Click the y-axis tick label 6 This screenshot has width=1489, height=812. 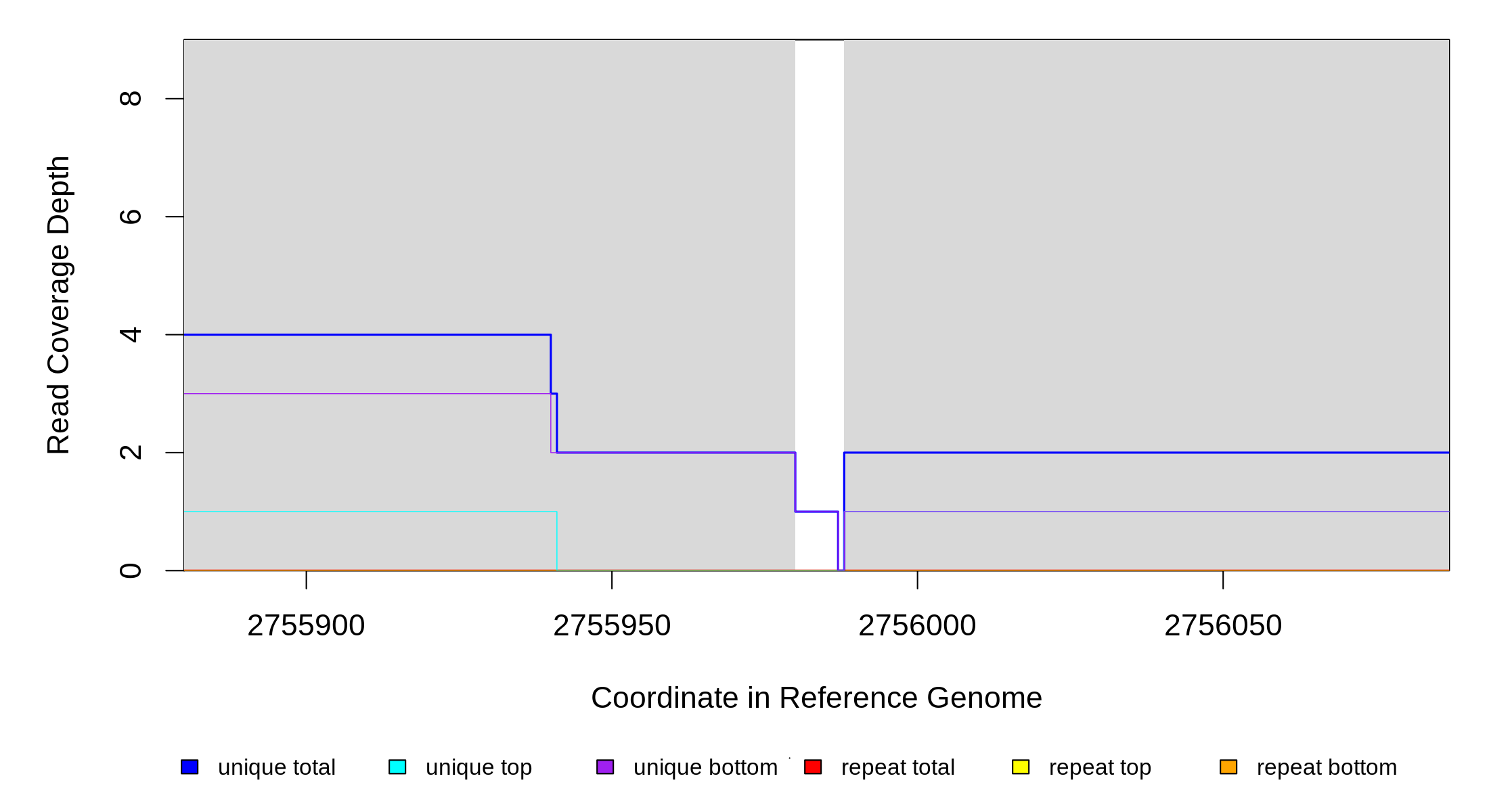pos(130,217)
